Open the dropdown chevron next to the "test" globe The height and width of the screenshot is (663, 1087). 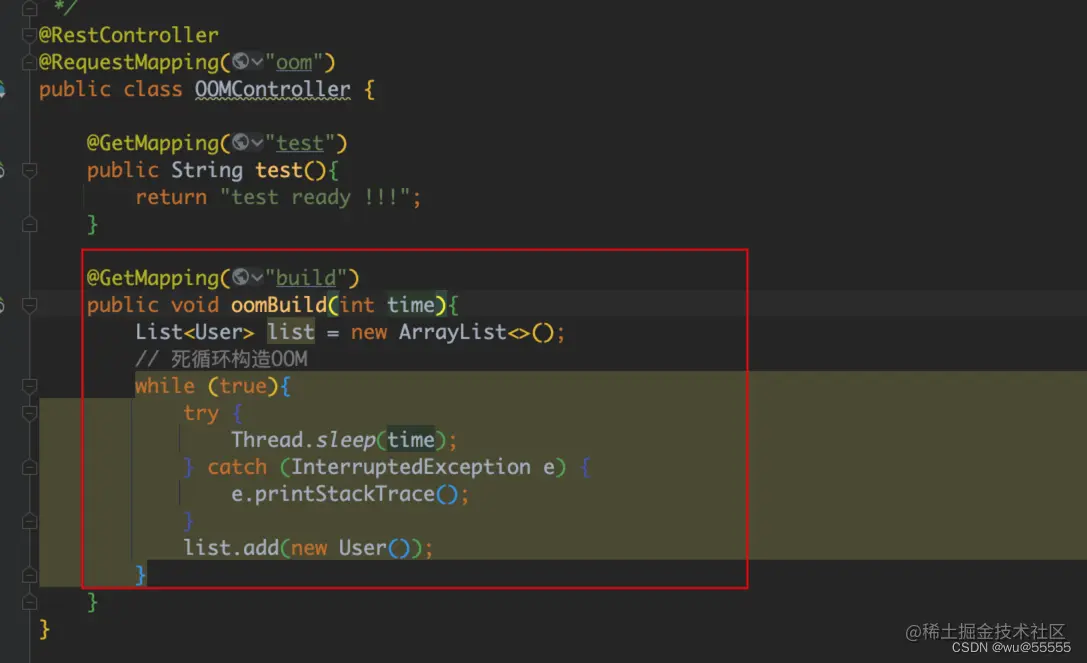[x=257, y=143]
